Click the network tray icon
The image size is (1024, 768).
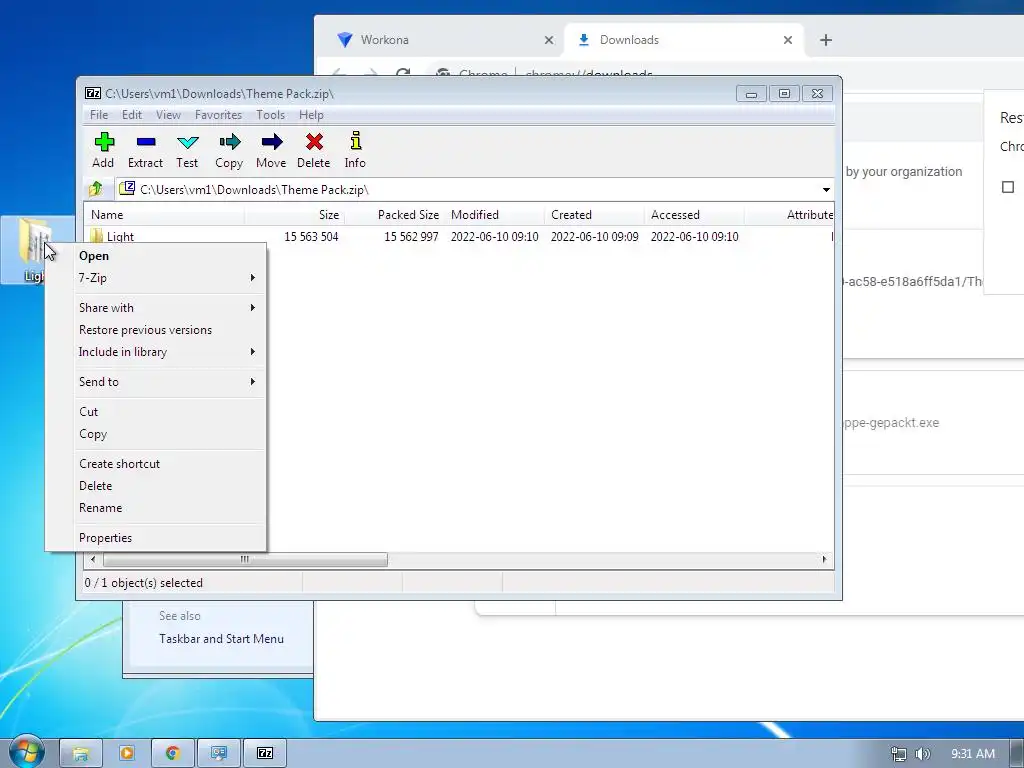[899, 754]
